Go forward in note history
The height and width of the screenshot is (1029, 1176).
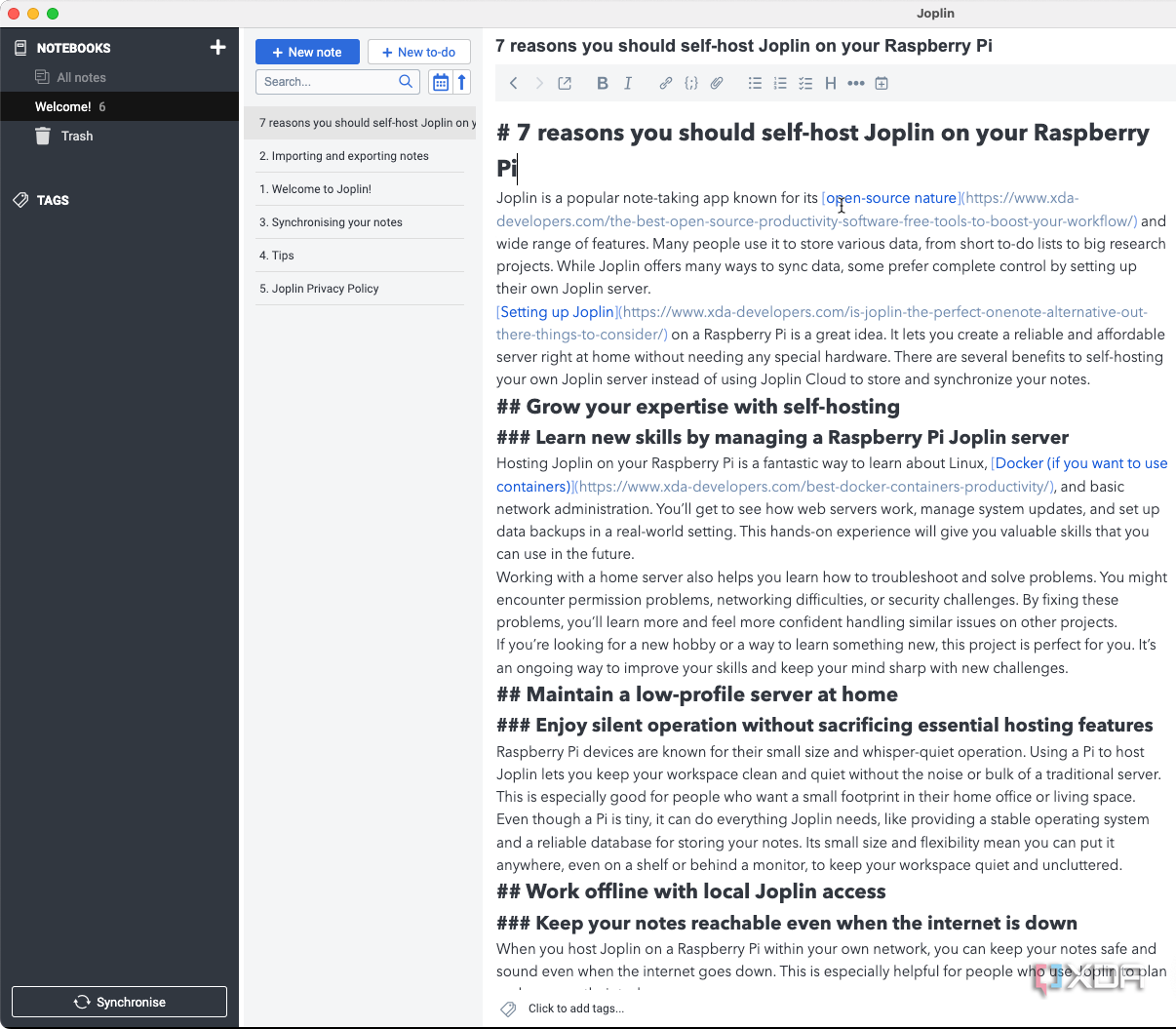[538, 84]
